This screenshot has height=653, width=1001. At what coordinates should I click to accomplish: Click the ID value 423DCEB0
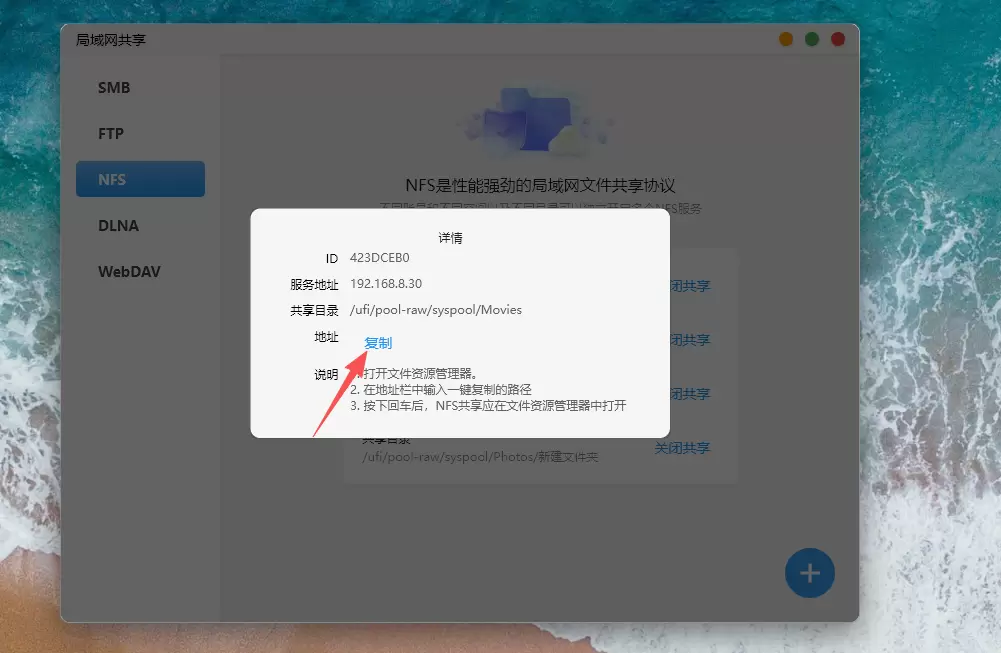pyautogui.click(x=379, y=258)
